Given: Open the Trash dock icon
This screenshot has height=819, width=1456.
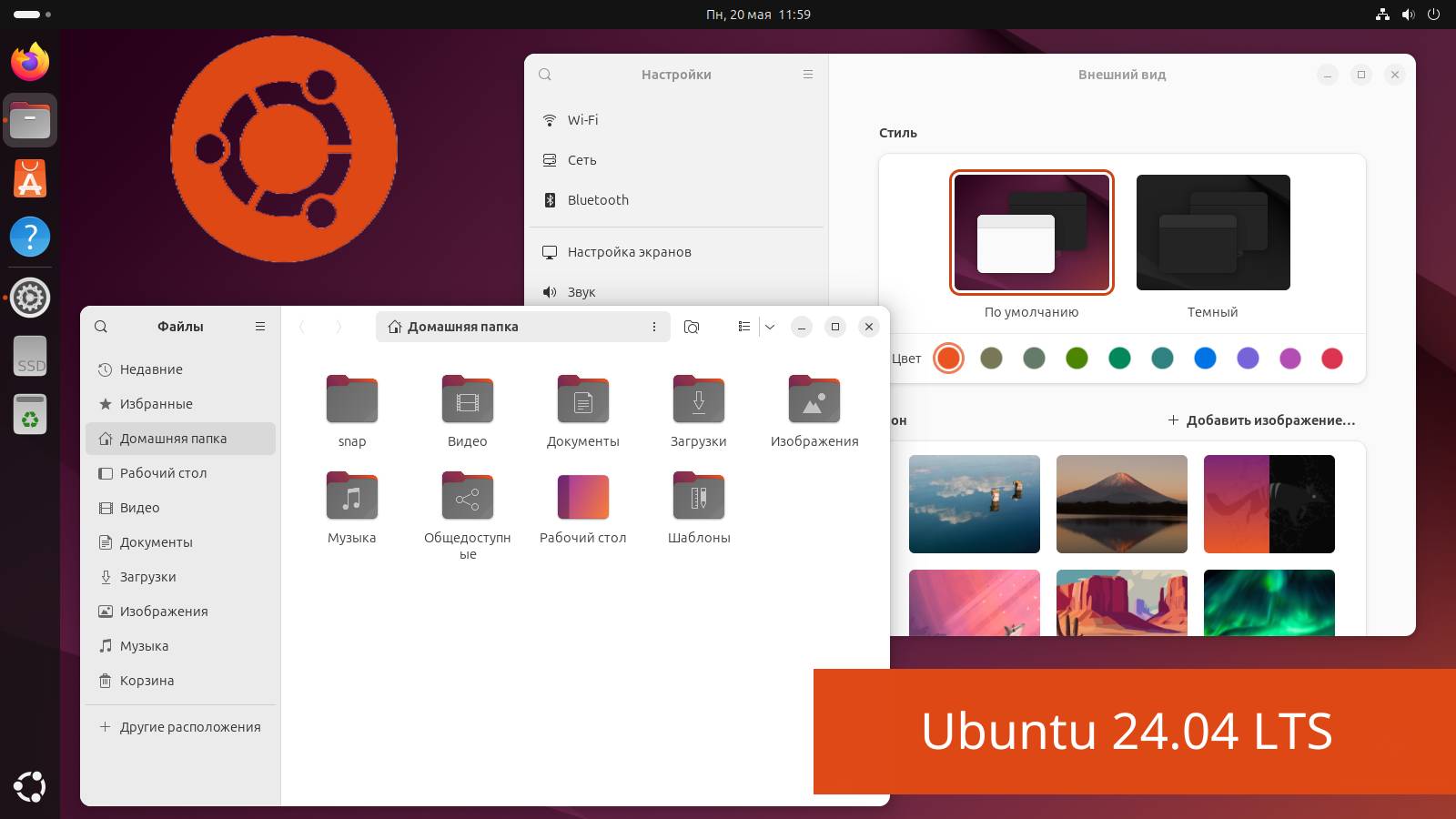Looking at the screenshot, I should point(30,415).
